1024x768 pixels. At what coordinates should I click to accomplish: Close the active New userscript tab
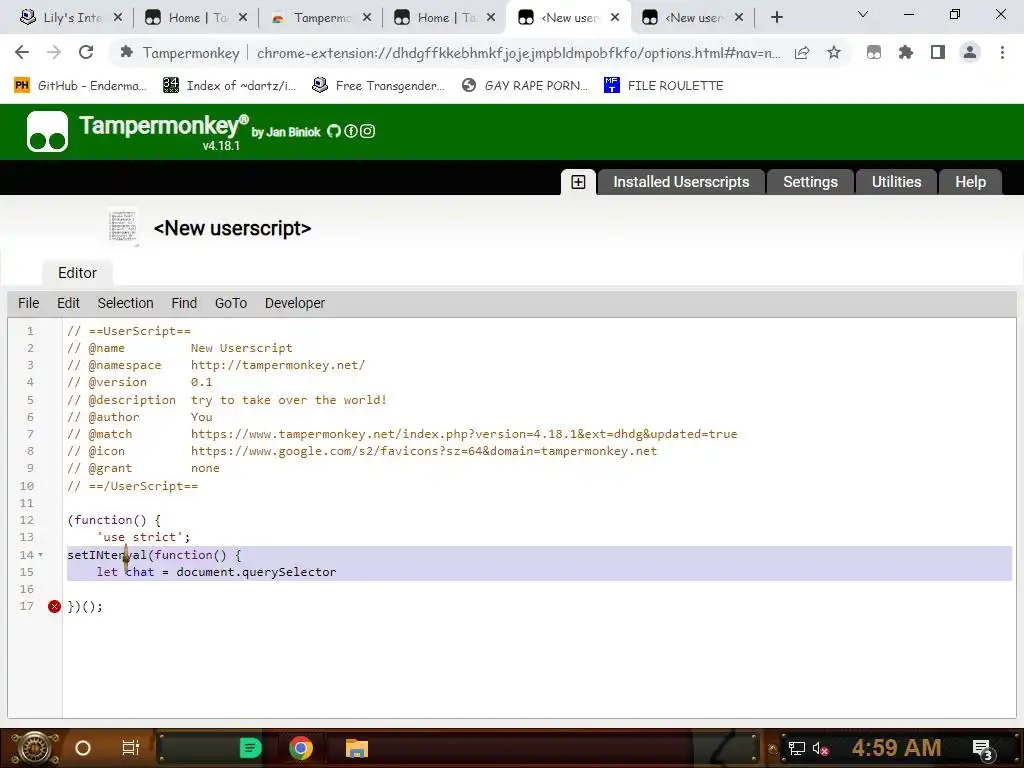click(615, 18)
